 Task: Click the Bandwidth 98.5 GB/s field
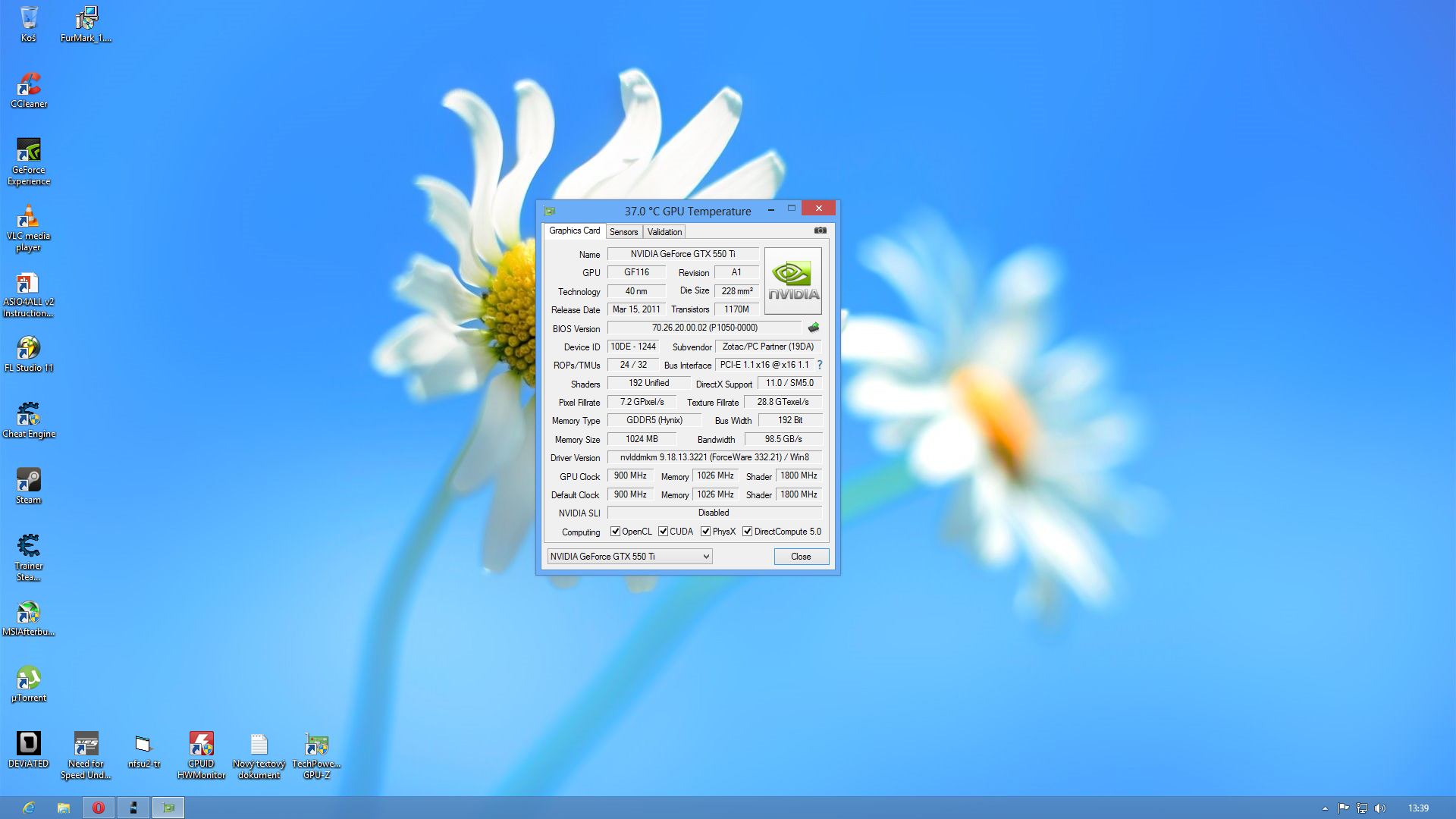(783, 439)
